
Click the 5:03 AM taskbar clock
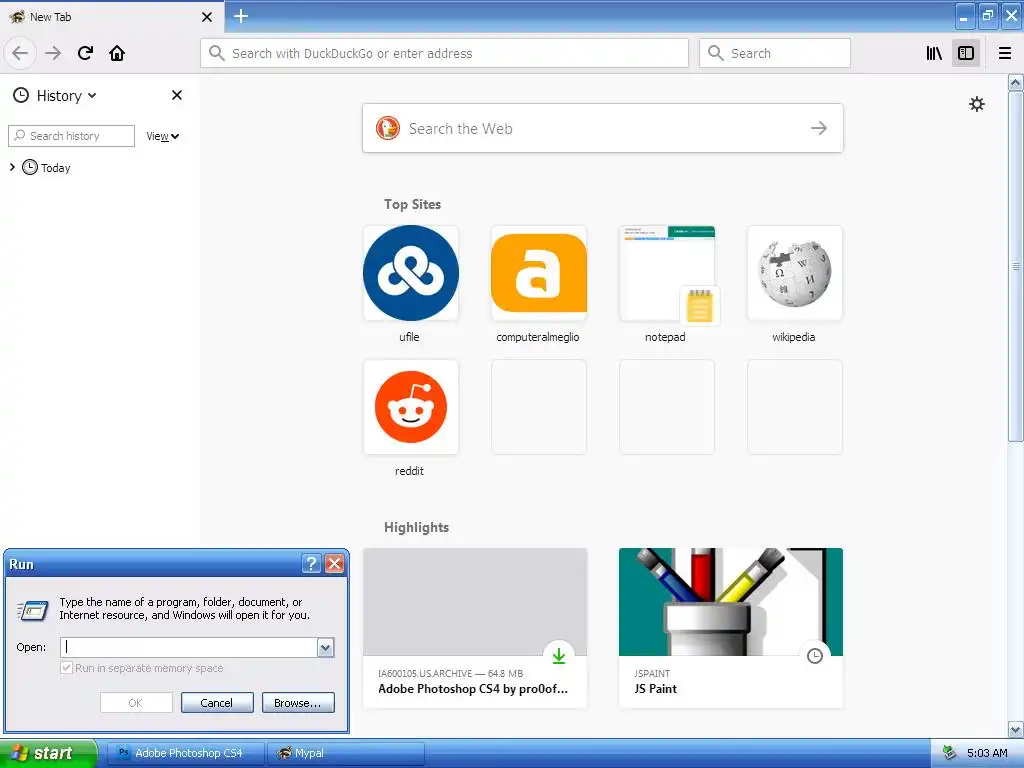pos(987,753)
